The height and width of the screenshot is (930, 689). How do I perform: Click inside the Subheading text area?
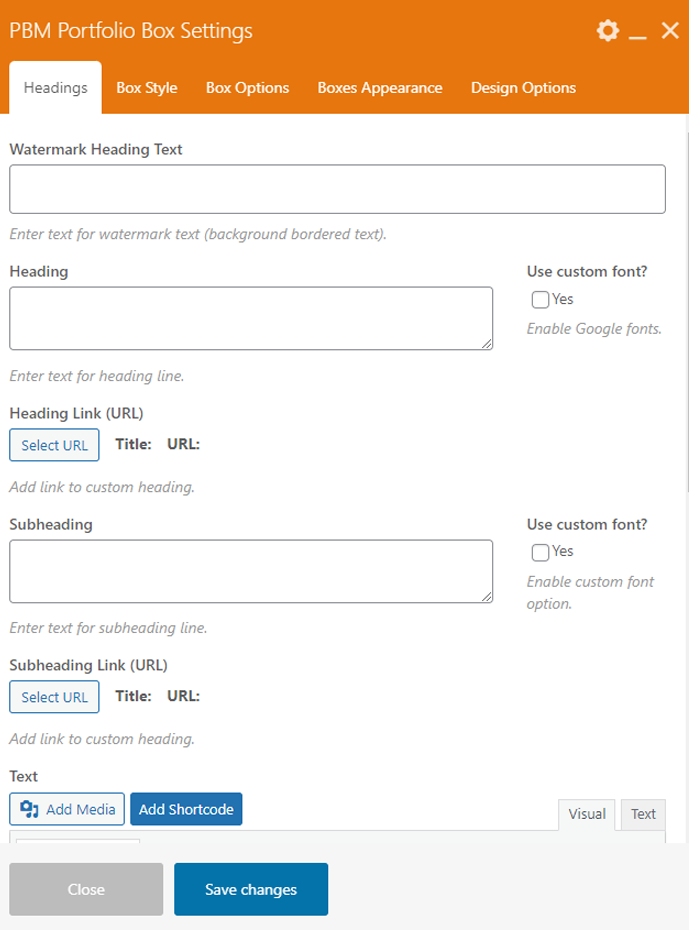251,571
